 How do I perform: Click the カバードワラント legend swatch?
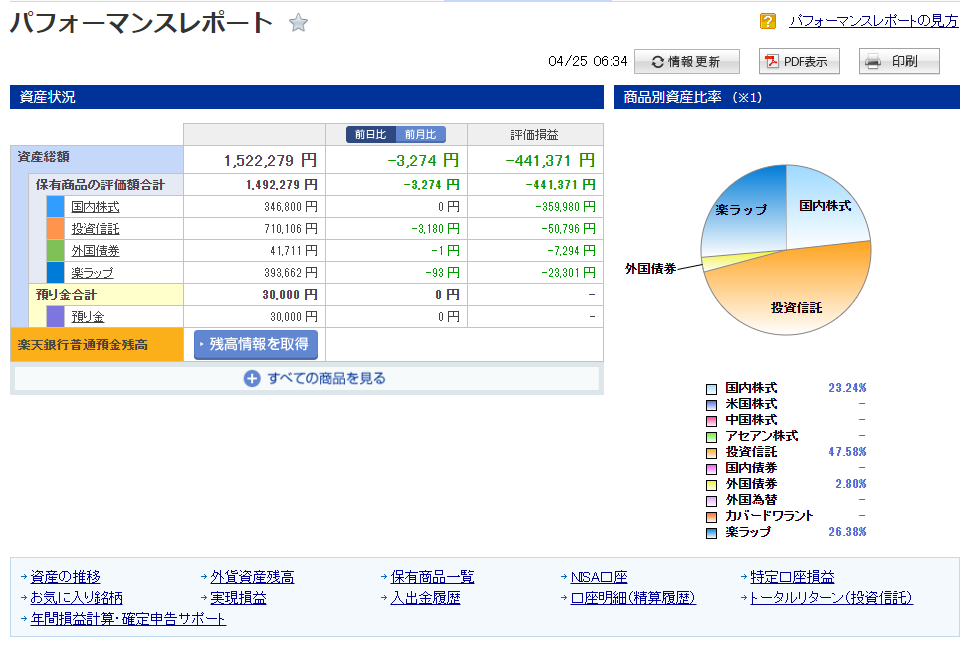(x=711, y=517)
